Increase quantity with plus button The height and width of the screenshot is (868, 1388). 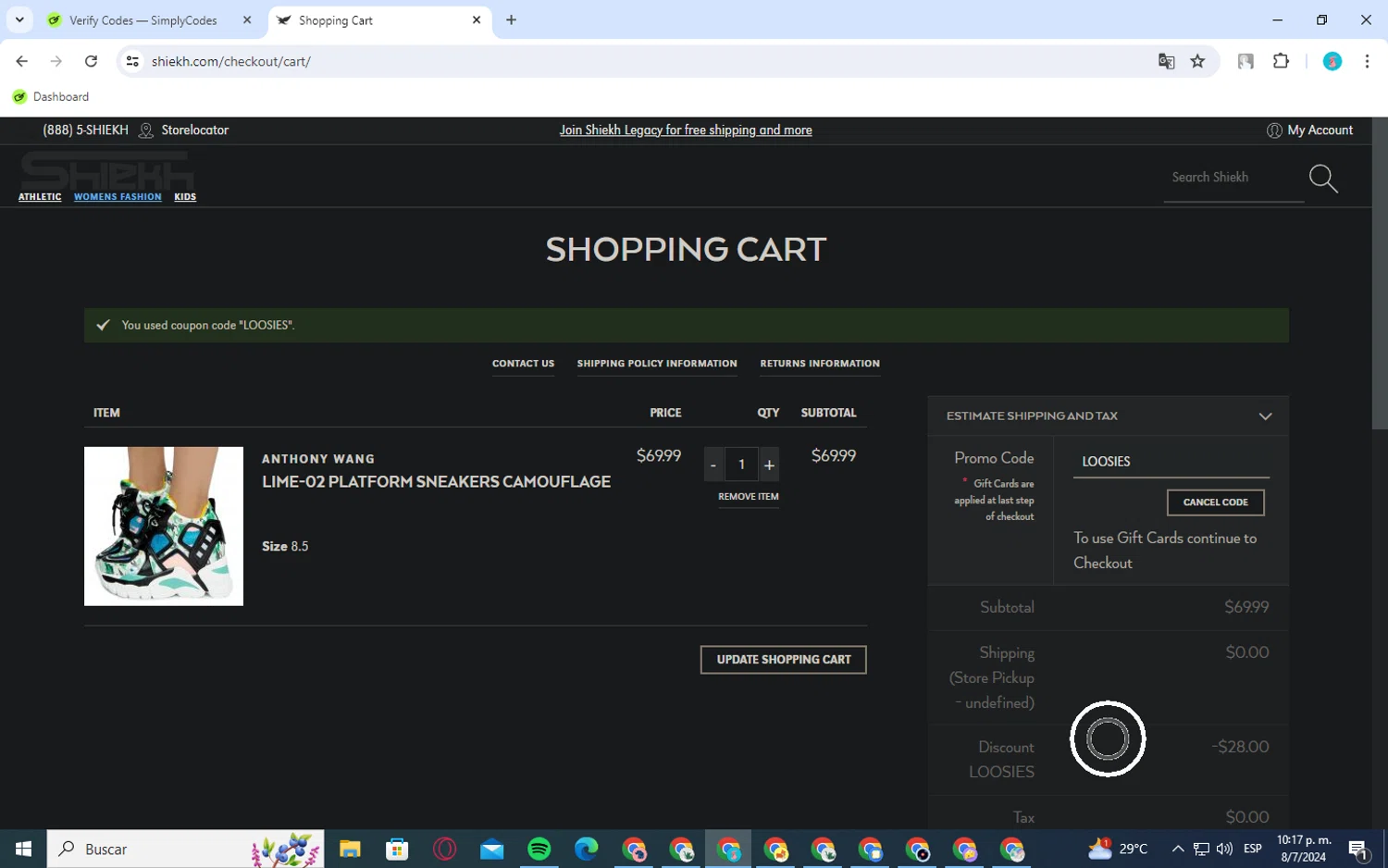pos(769,465)
